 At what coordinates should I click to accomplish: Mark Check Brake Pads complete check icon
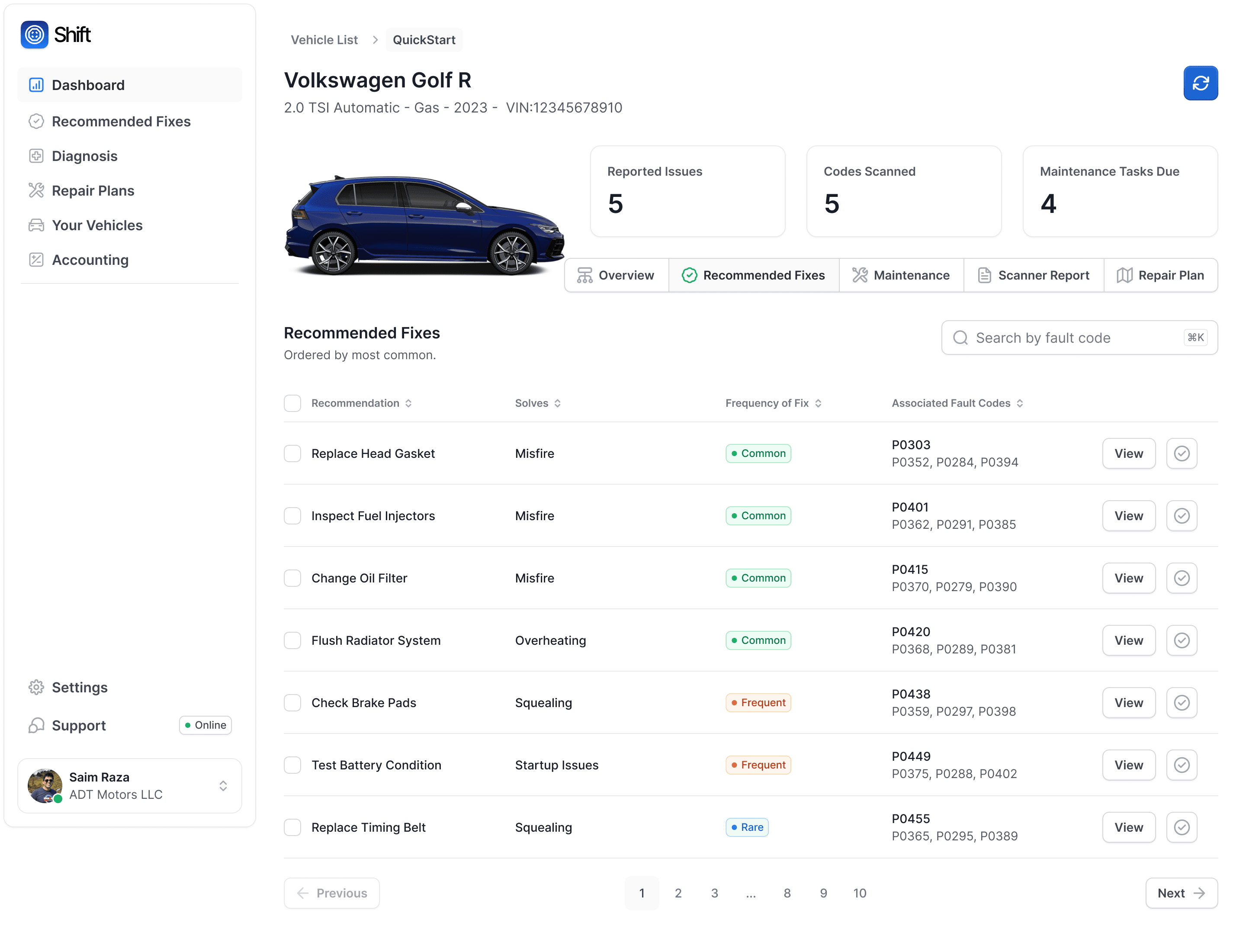1182,703
